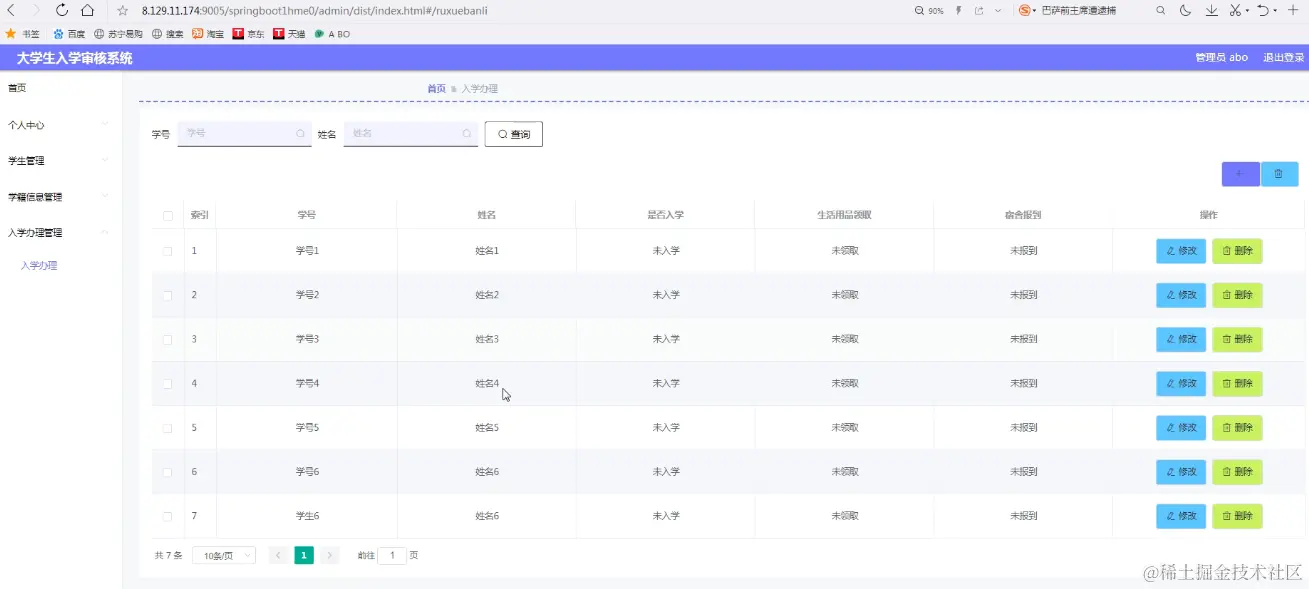Collapse the 入学办理管理 sidebar menu

pos(61,232)
